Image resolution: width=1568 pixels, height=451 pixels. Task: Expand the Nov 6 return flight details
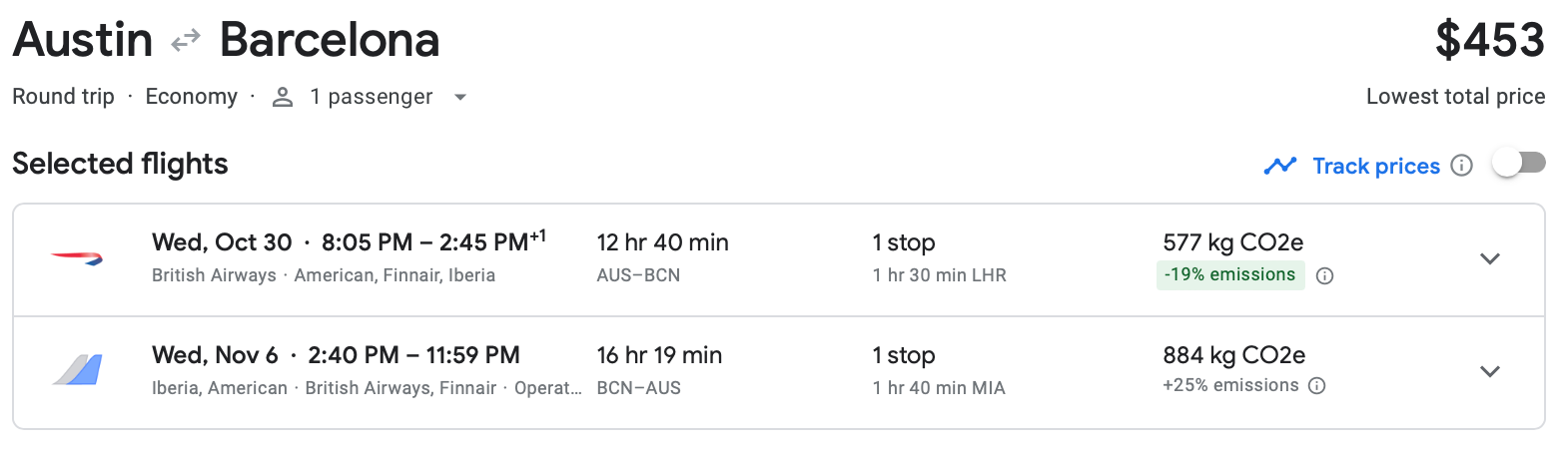click(1489, 371)
